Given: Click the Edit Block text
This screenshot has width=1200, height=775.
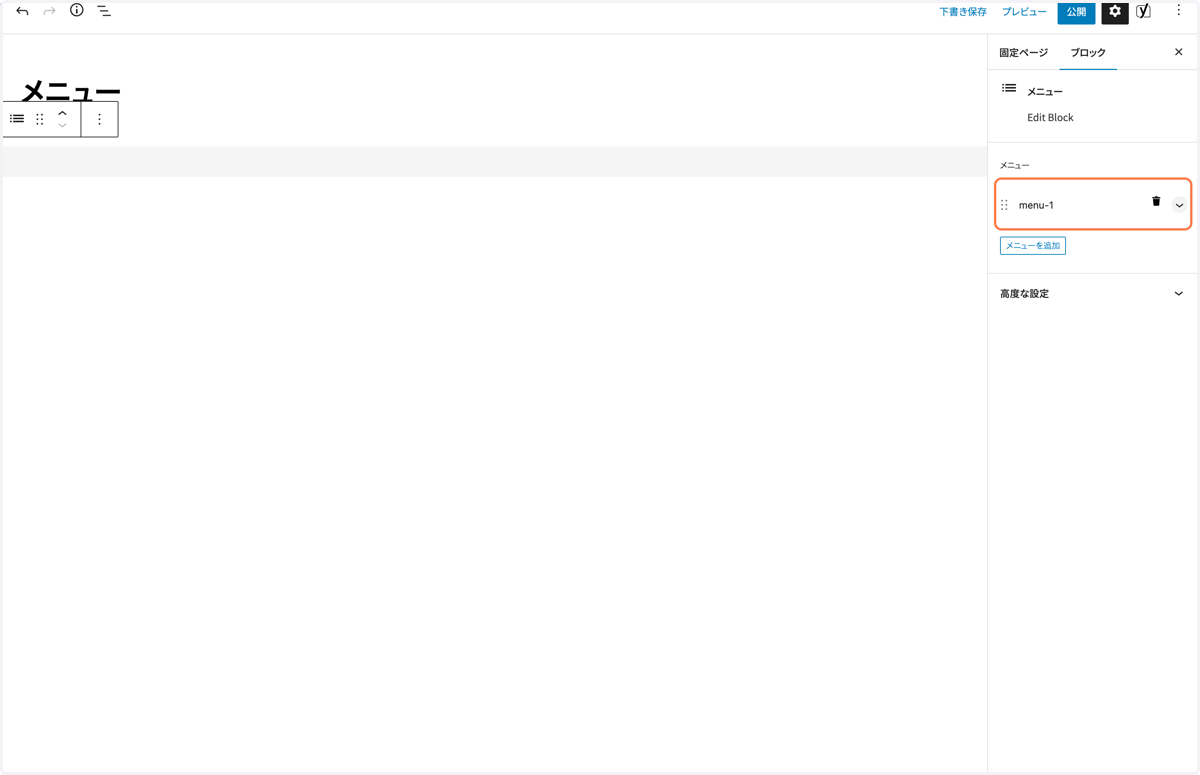Looking at the screenshot, I should [x=1050, y=117].
